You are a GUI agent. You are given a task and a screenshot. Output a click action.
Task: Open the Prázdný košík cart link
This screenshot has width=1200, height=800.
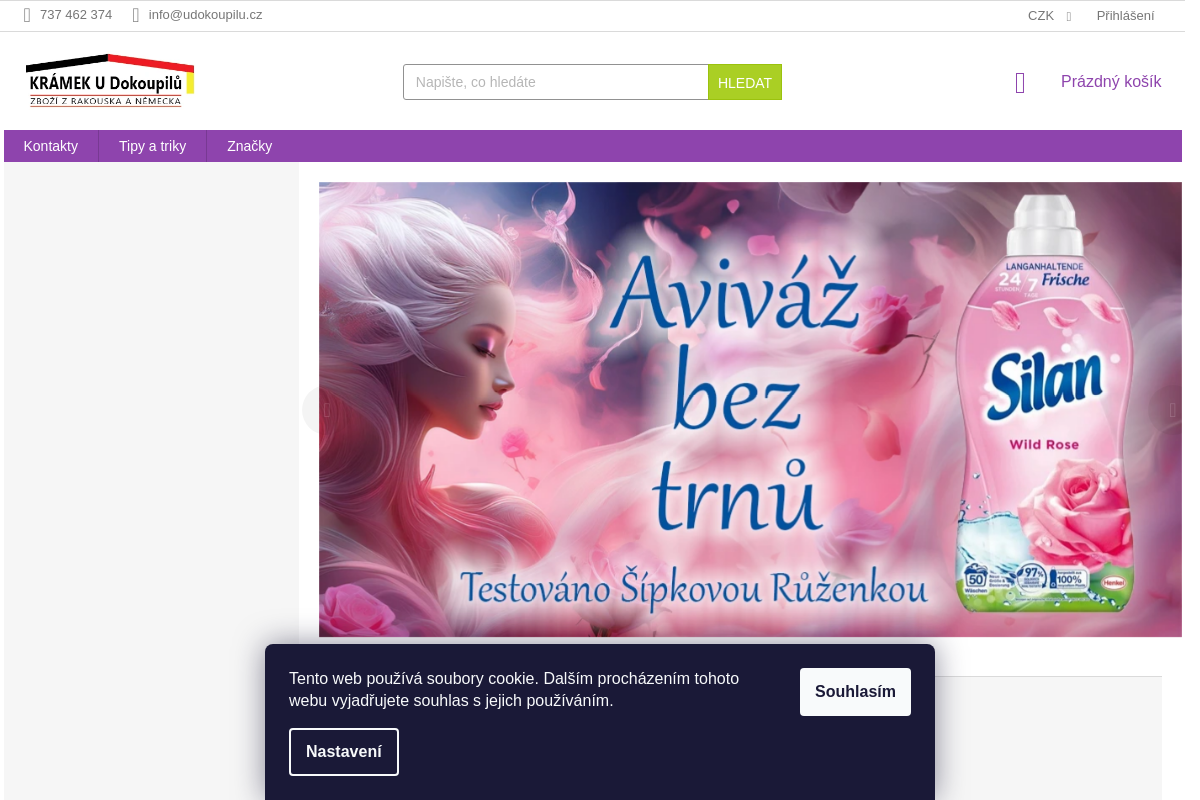pyautogui.click(x=1111, y=82)
